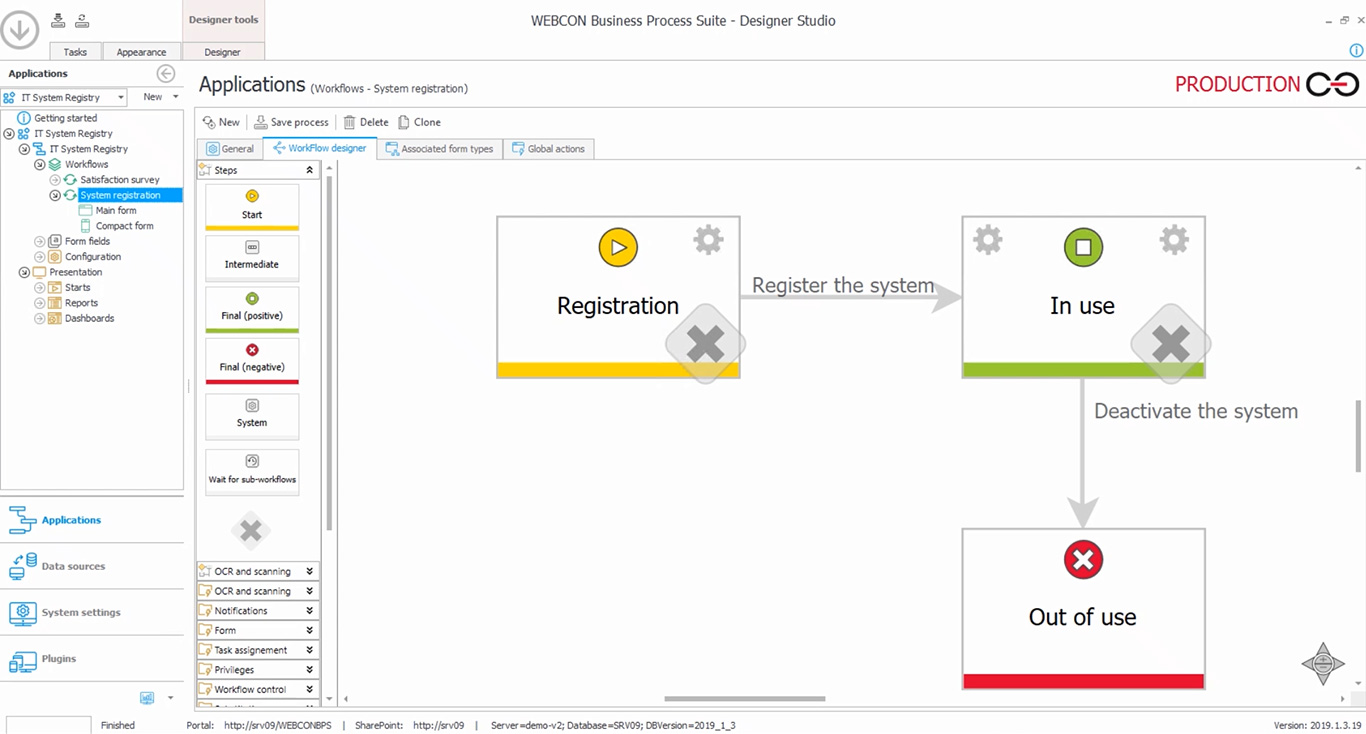
Task: Collapse the Applications side panel arrow
Action: click(x=166, y=73)
